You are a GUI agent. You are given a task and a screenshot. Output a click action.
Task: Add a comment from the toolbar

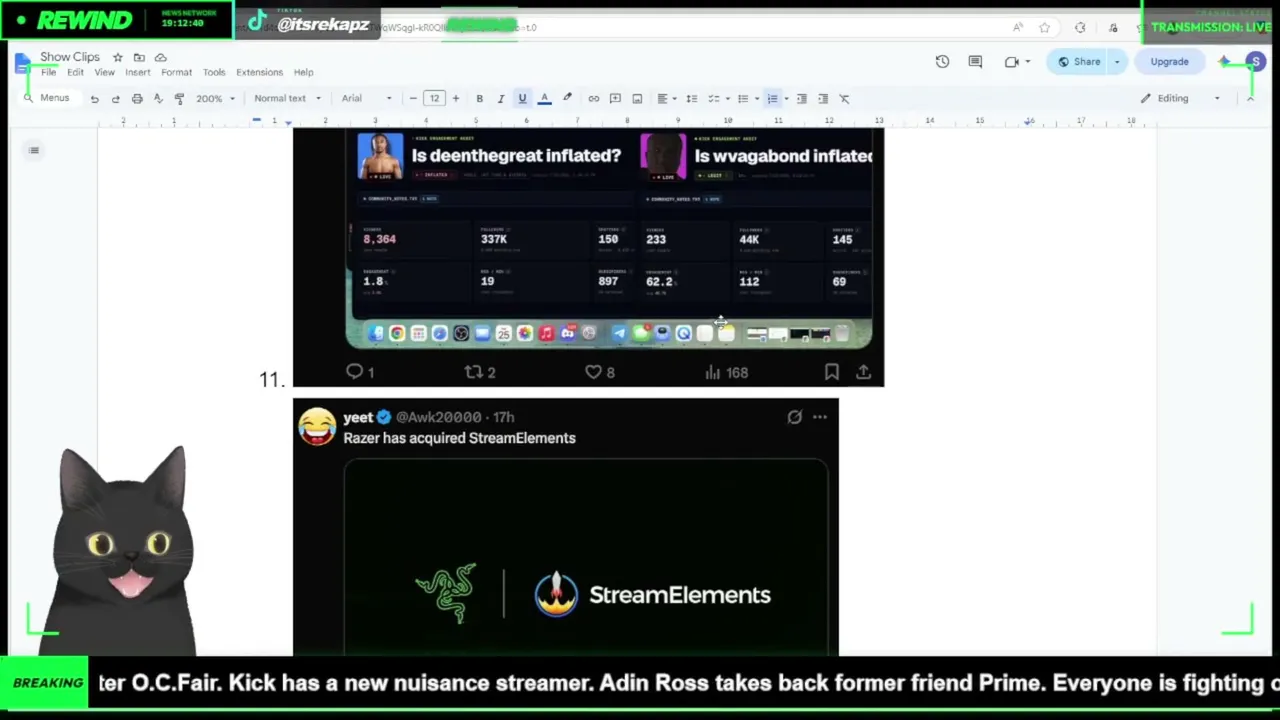click(615, 99)
